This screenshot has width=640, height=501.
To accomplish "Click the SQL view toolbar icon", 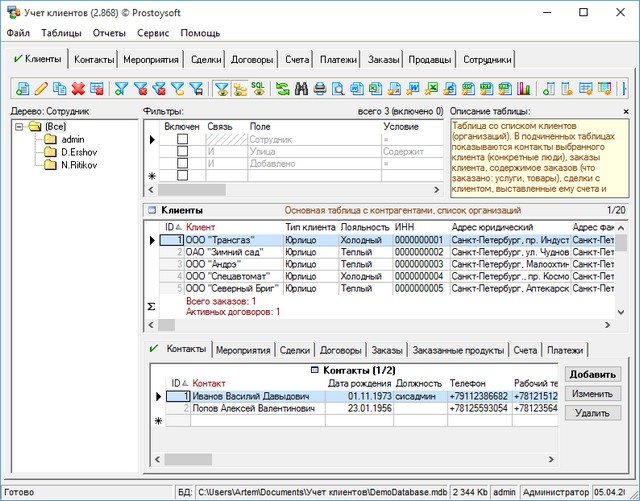I will [258, 89].
